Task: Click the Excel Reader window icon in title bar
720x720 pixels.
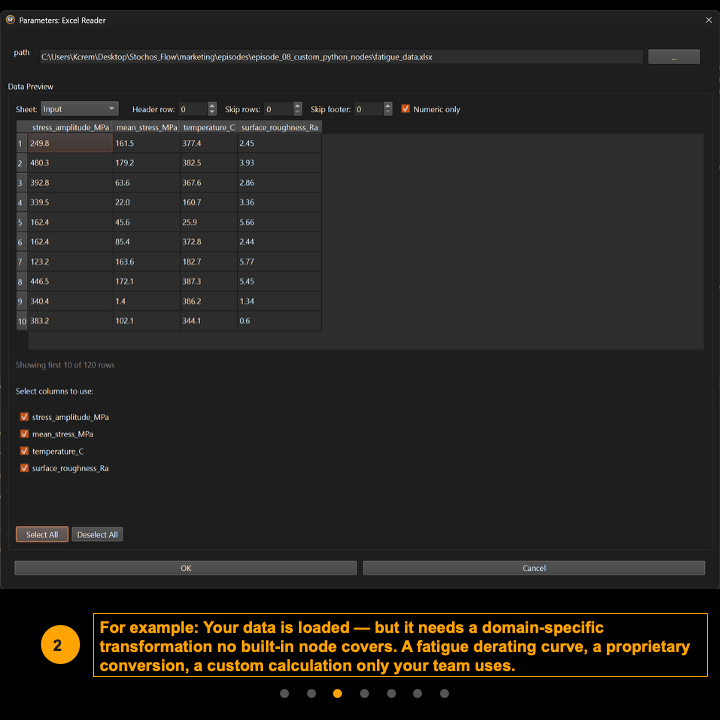Action: tap(10, 19)
